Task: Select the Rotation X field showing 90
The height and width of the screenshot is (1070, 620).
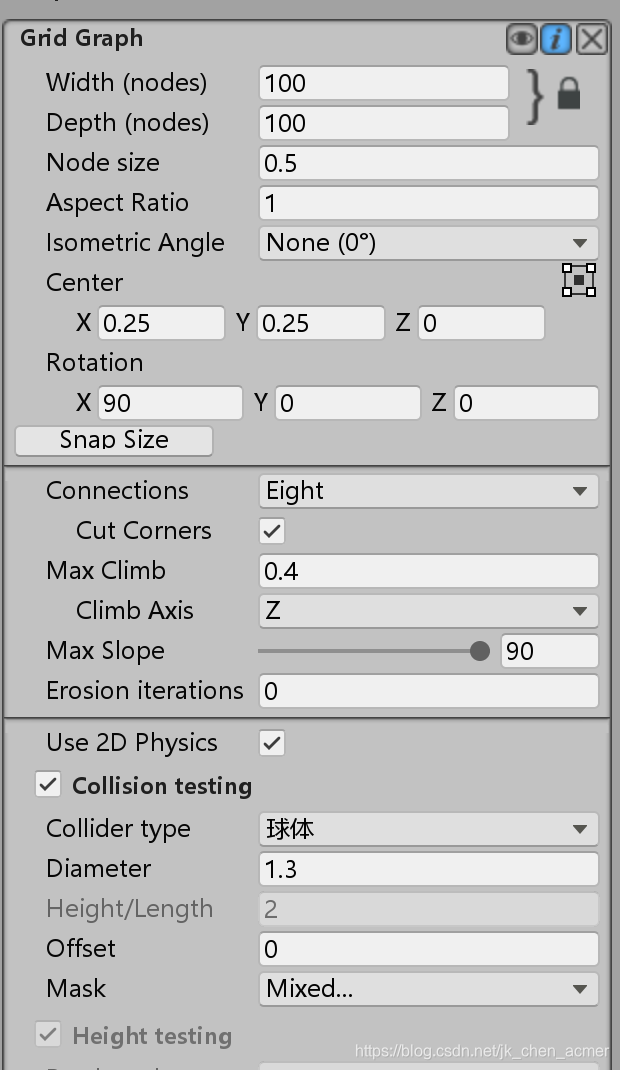Action: (x=170, y=402)
